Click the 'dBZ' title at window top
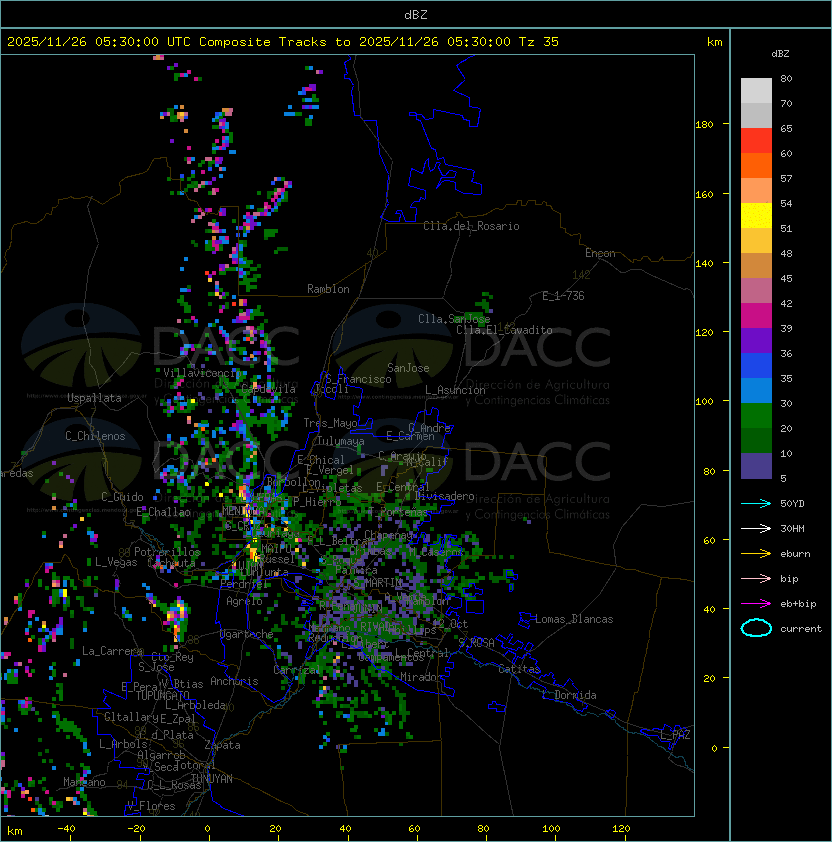Viewport: 832px width, 842px height. point(416,14)
